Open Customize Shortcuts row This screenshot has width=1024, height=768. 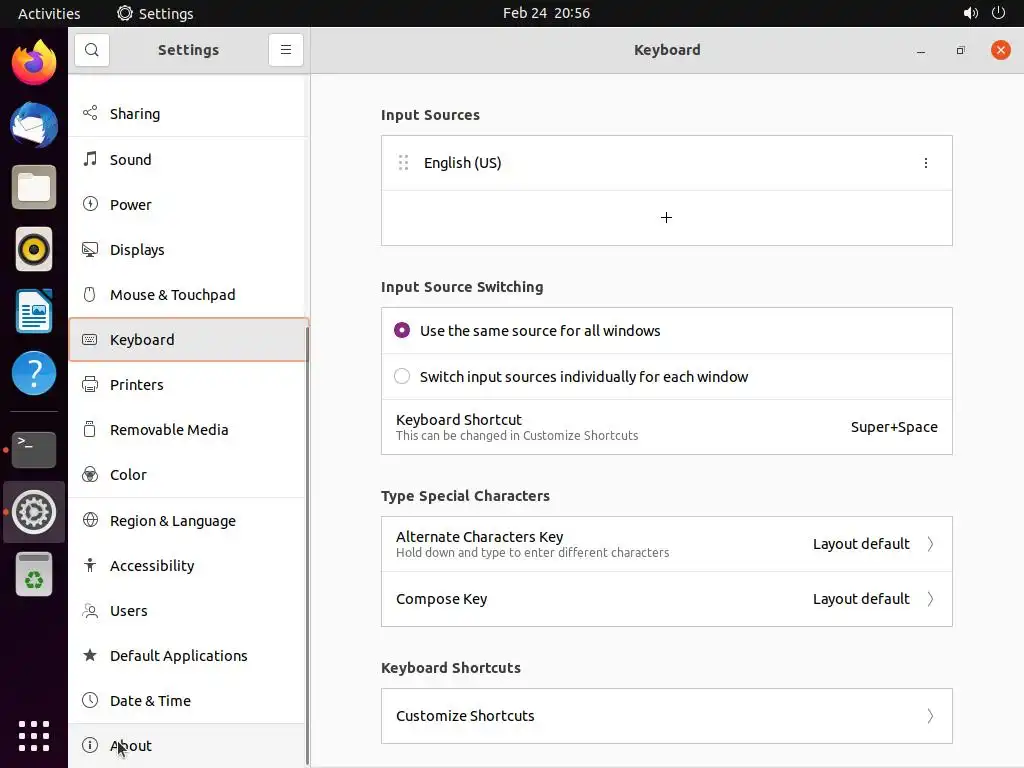666,716
